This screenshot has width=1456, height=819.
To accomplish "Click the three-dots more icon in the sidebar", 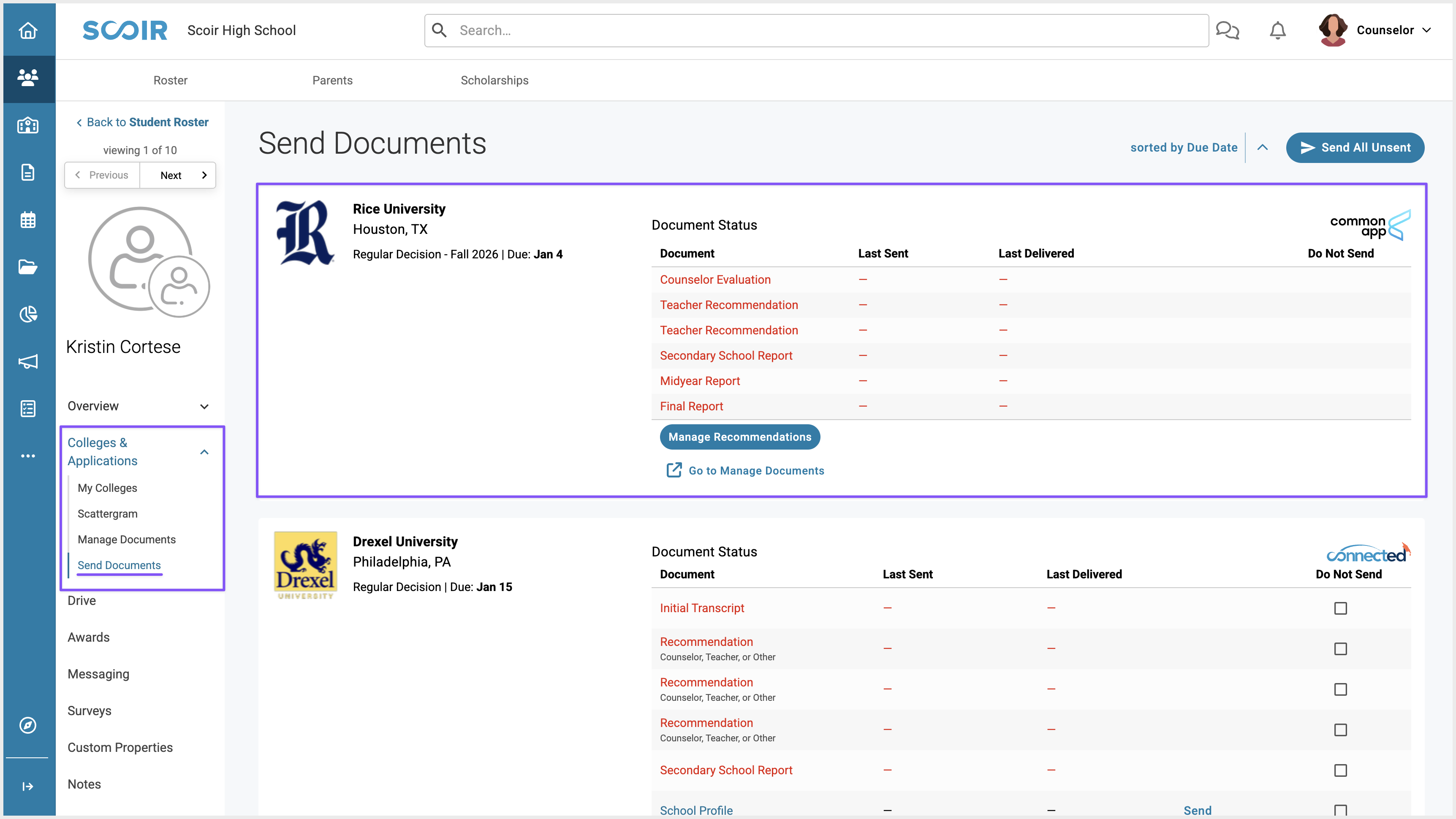I will [28, 456].
